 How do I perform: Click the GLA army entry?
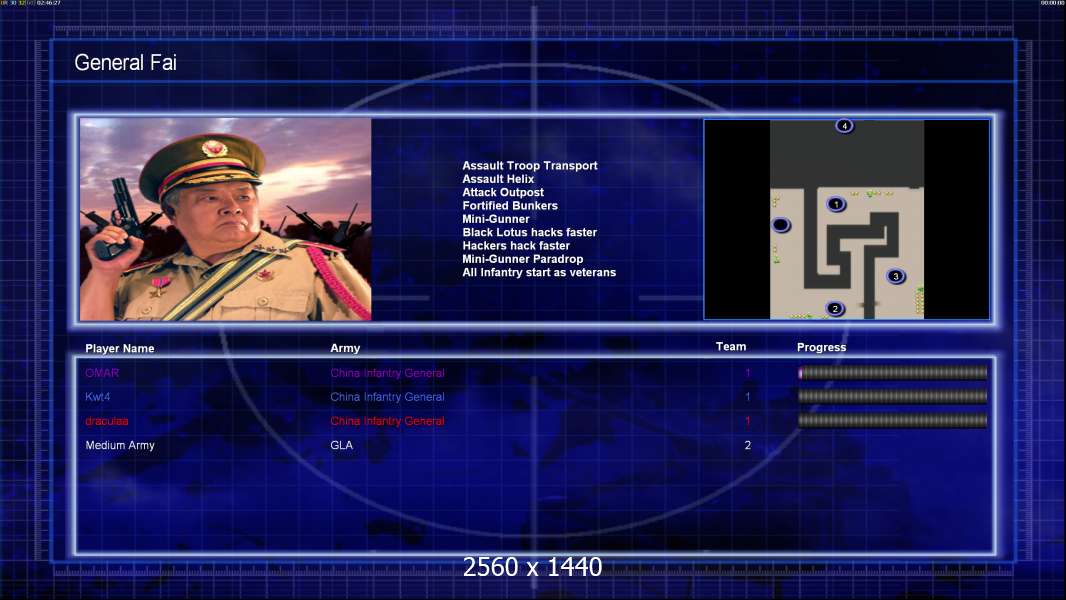tap(341, 445)
